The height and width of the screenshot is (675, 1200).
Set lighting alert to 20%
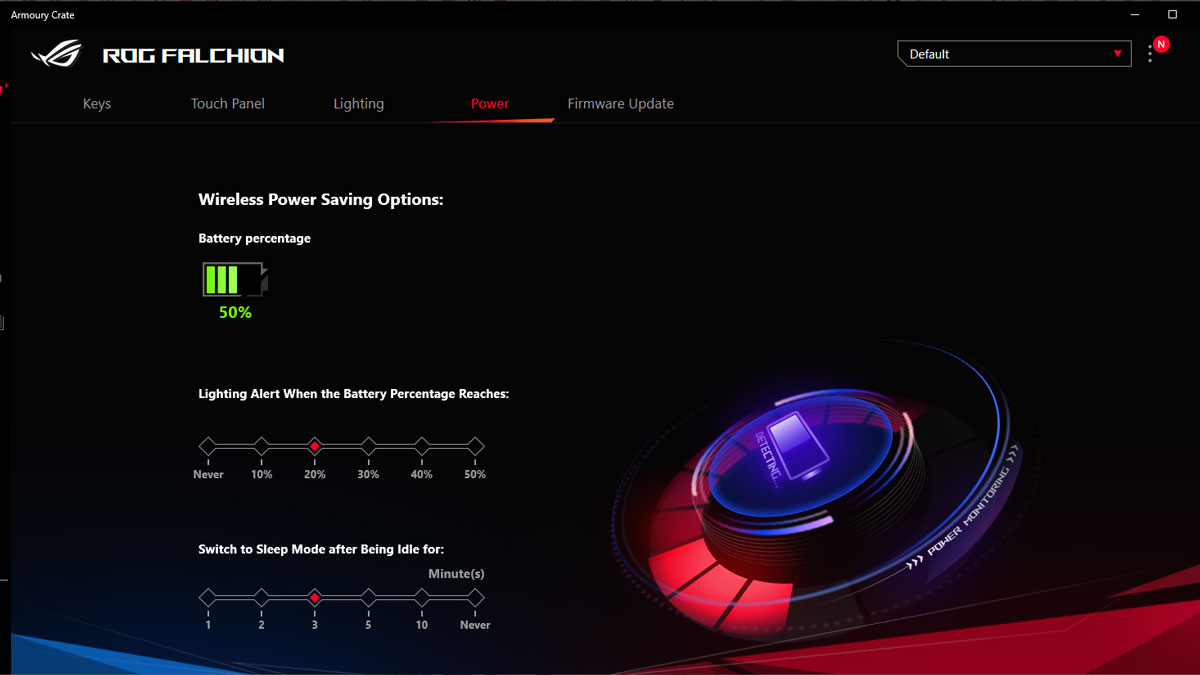point(314,446)
